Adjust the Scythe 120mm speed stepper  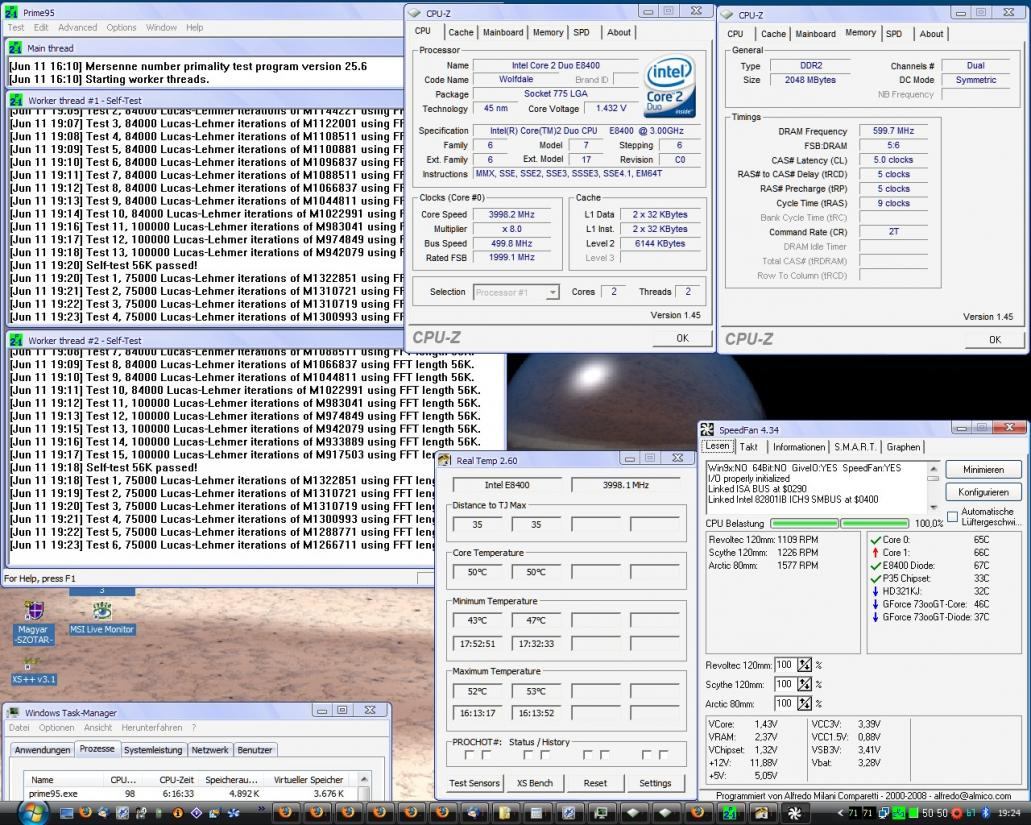[804, 684]
